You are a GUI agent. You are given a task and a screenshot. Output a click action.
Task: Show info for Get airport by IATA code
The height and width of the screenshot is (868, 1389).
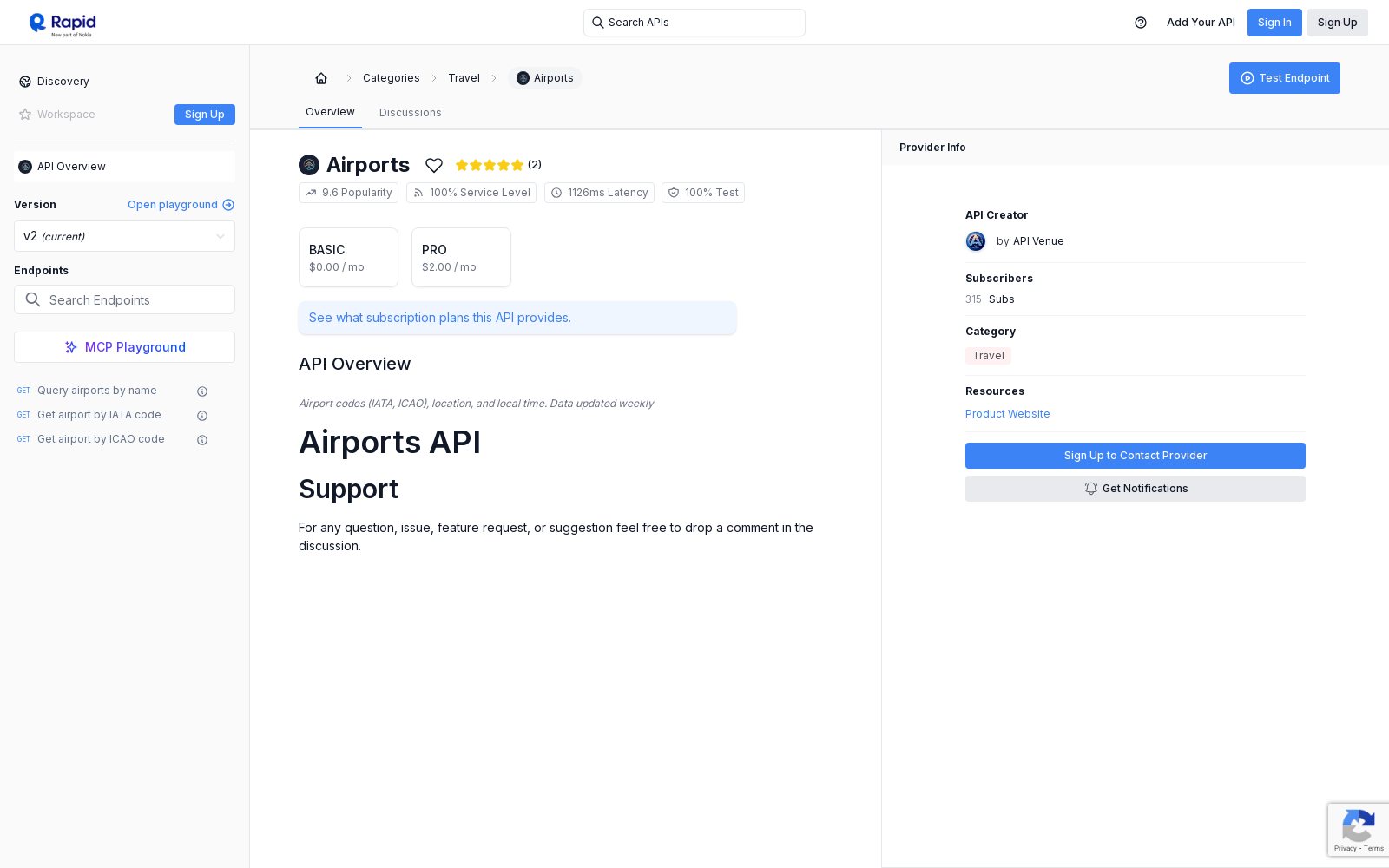pyautogui.click(x=202, y=416)
